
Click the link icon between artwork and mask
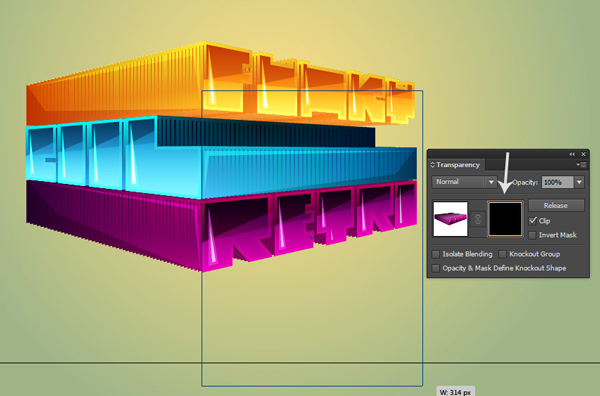point(478,219)
